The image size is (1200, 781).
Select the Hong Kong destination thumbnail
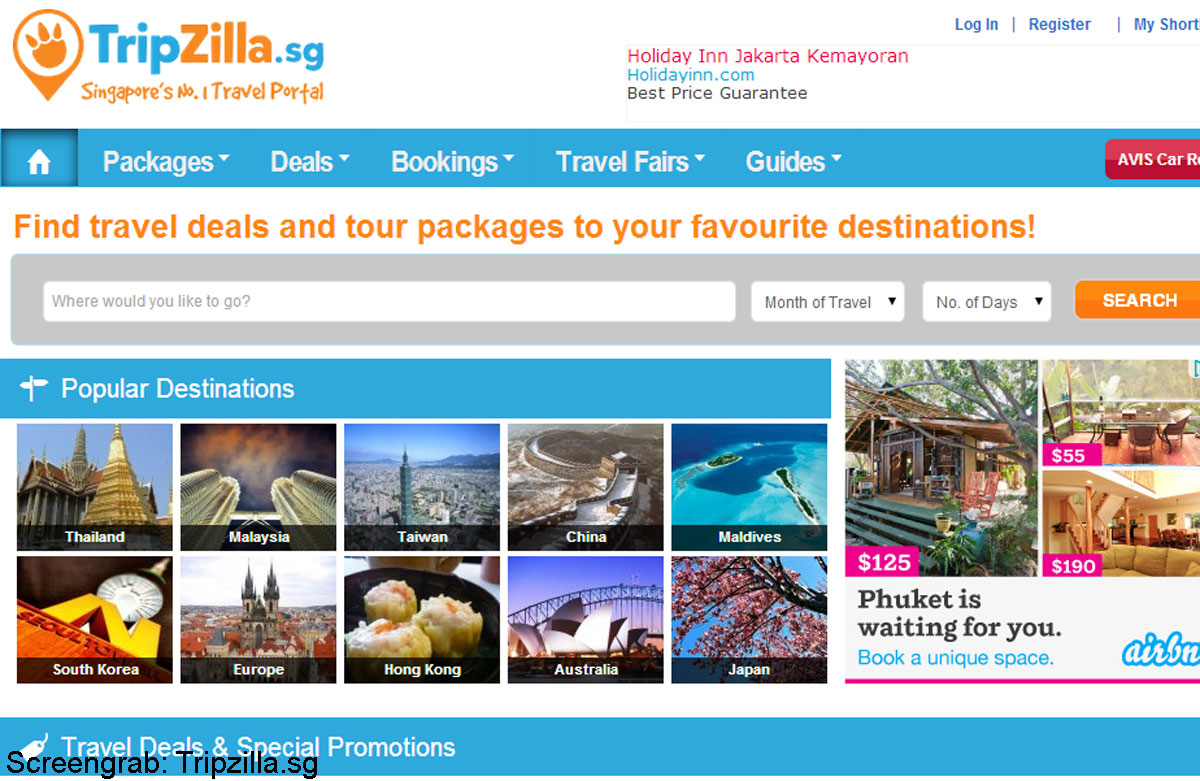[x=422, y=620]
